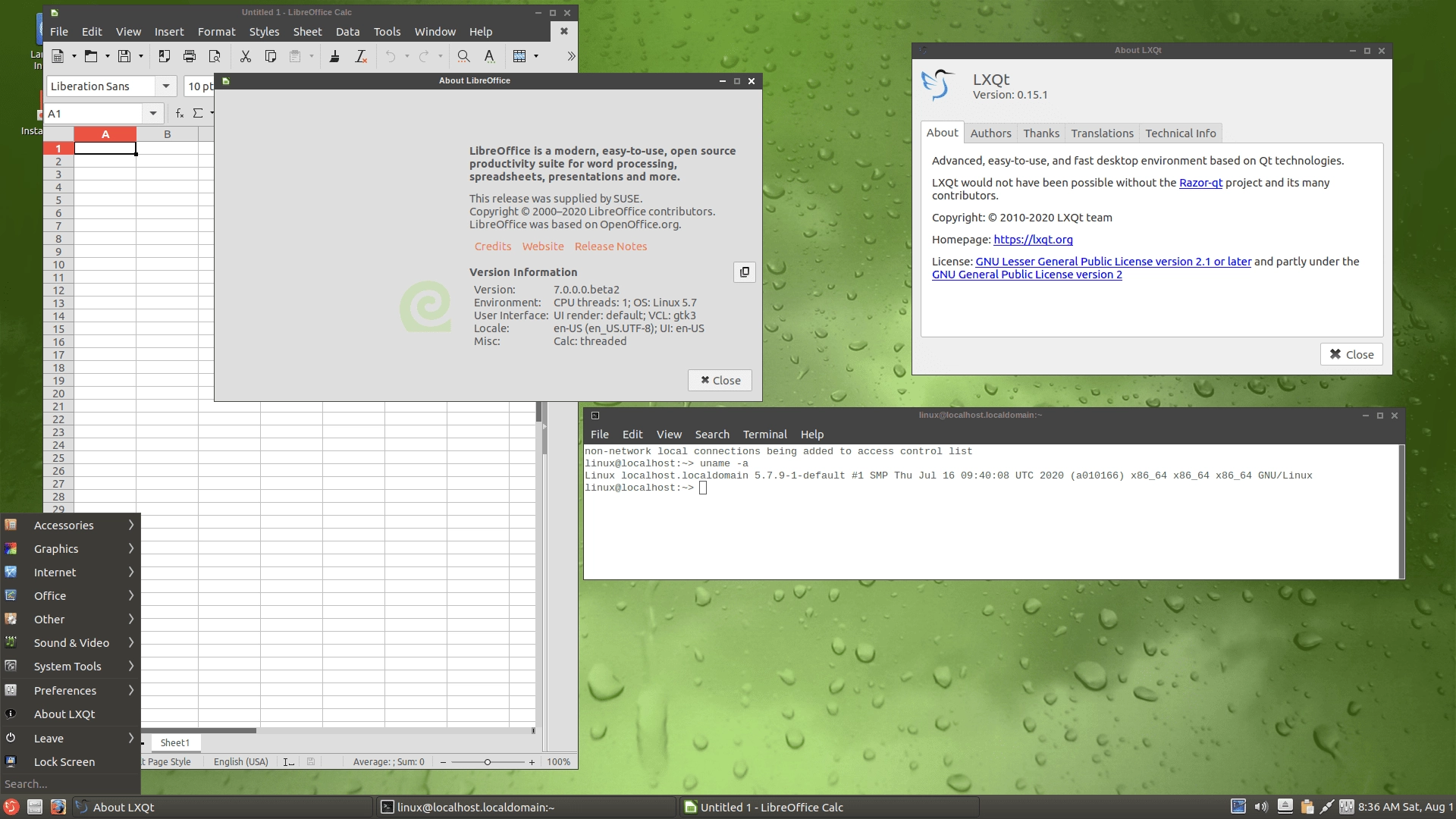This screenshot has width=1456, height=819.
Task: Click the 100% zoom percentage in the Calc status bar
Action: (x=559, y=762)
